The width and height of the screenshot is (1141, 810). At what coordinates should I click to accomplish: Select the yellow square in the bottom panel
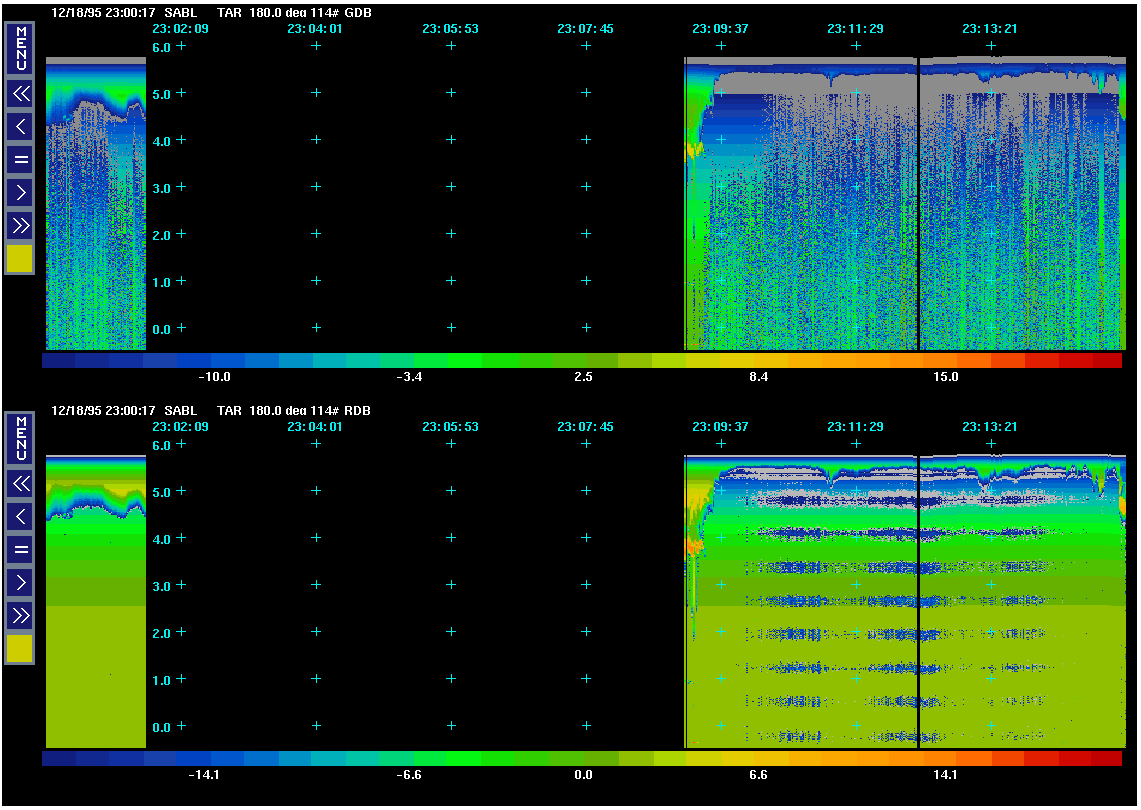(x=20, y=649)
